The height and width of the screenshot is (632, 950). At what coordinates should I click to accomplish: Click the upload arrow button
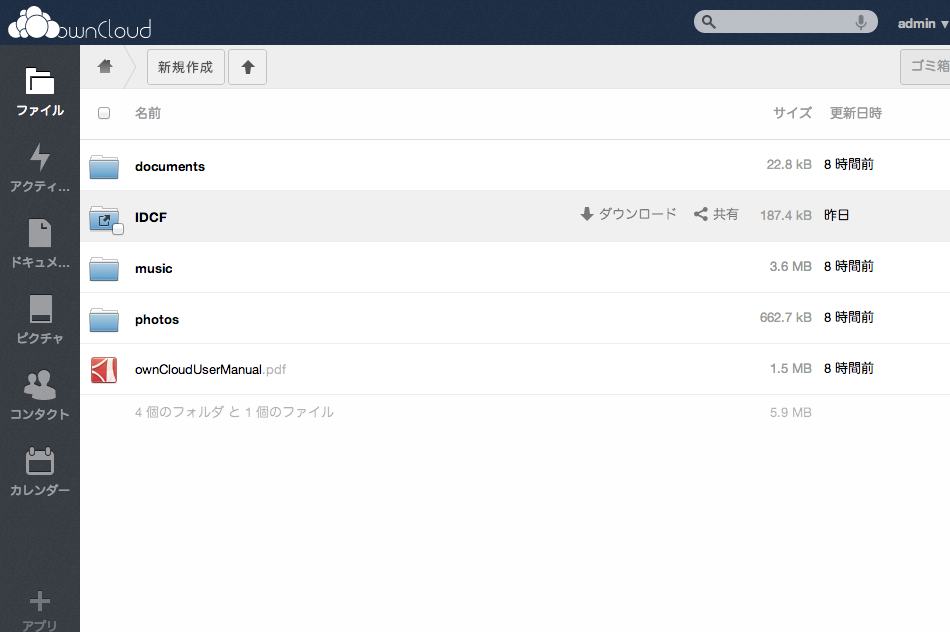click(x=247, y=67)
